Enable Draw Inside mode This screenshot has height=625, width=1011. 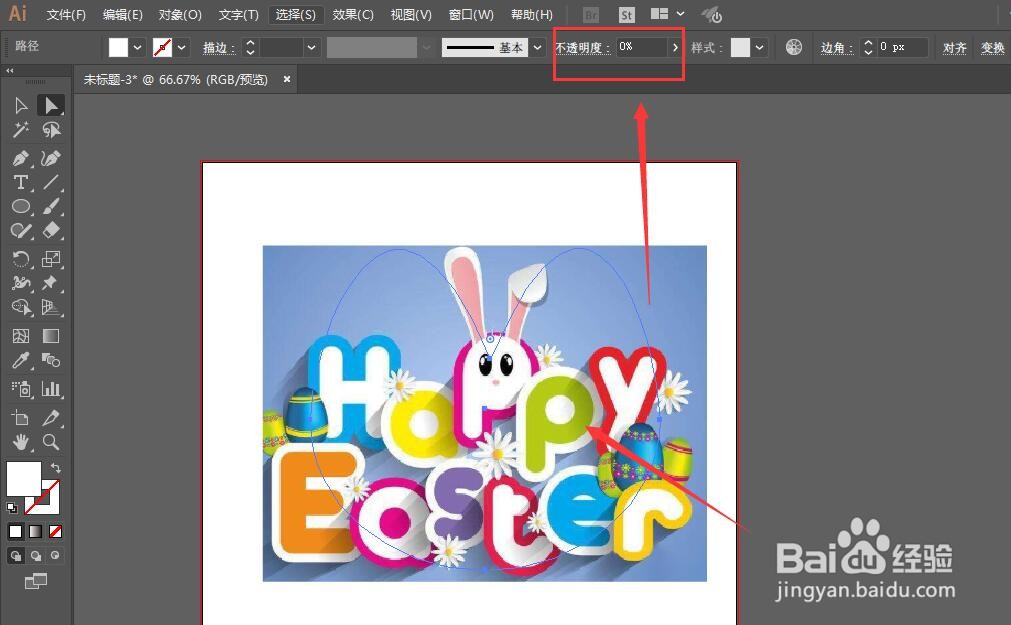pyautogui.click(x=55, y=555)
